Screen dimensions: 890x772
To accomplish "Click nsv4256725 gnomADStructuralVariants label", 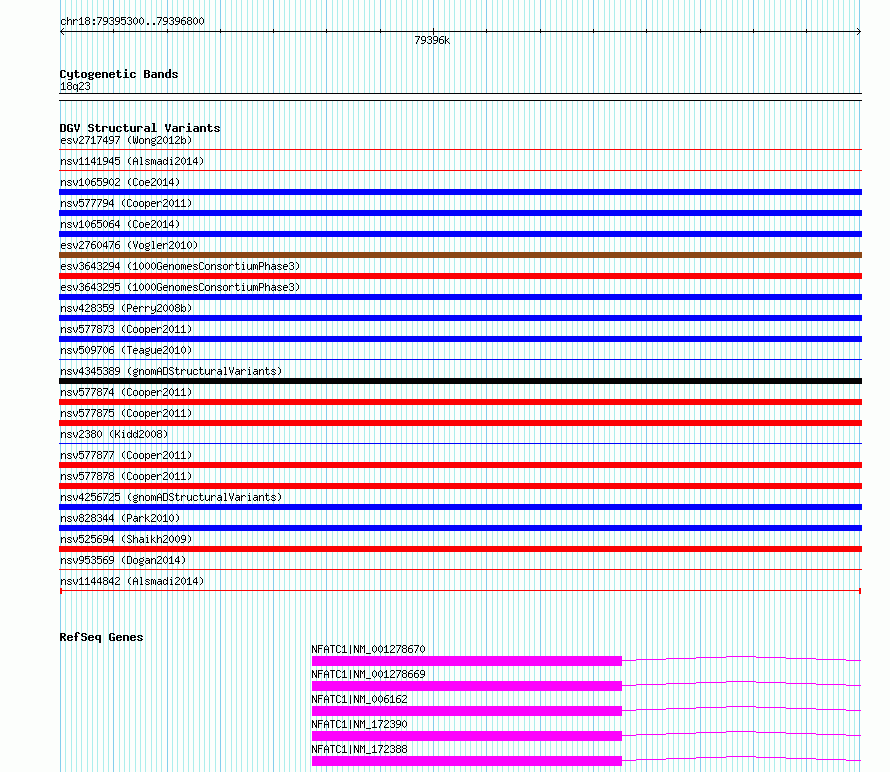I will pos(171,497).
